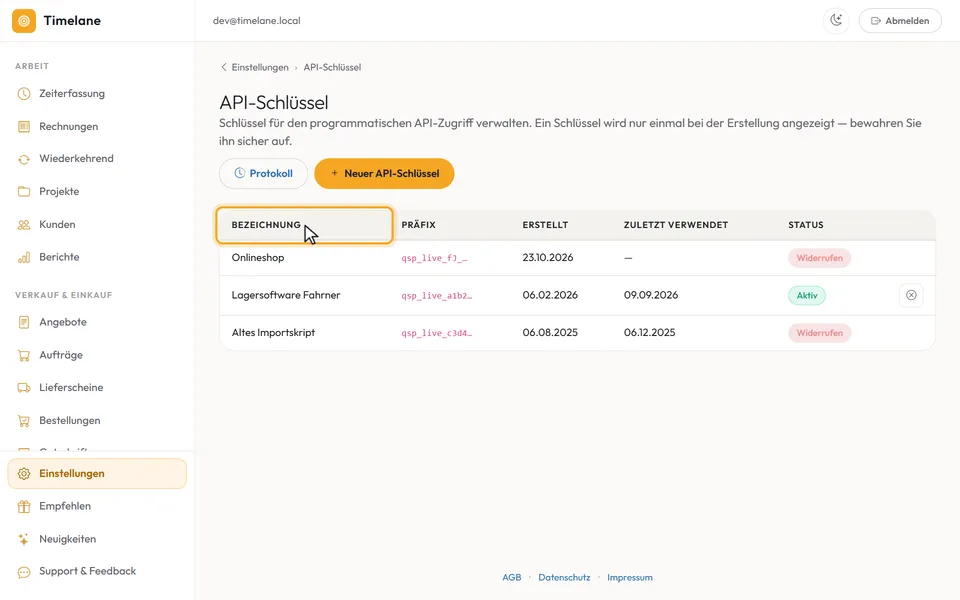Open Kunden people icon in sidebar
The image size is (960, 600).
pyautogui.click(x=24, y=225)
